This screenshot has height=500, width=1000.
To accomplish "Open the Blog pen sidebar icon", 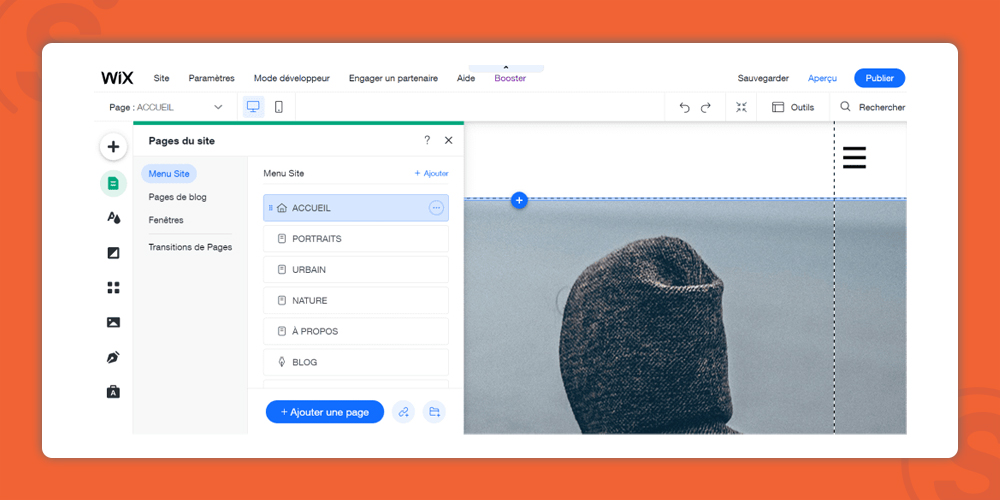I will tap(114, 357).
